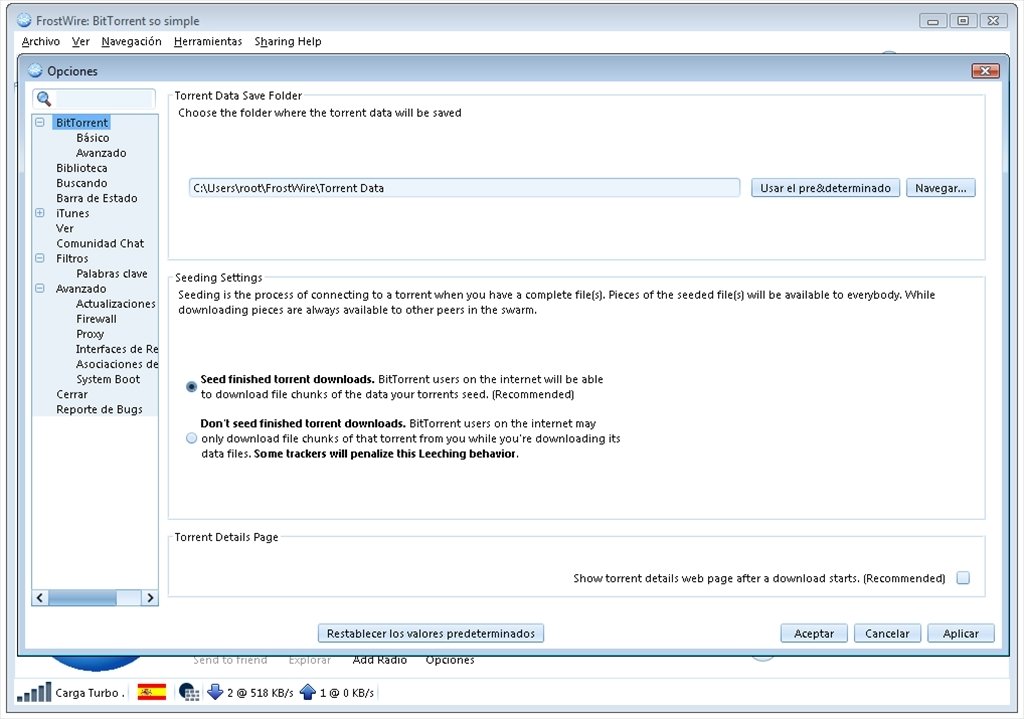Click the tree horizontal scrollbar thumb
The height and width of the screenshot is (719, 1024).
[82, 598]
